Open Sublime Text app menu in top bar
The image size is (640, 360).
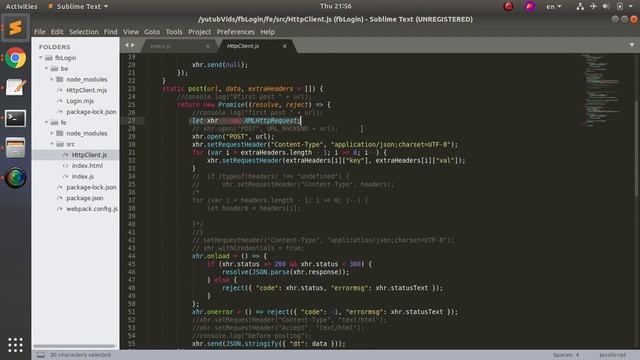click(78, 6)
